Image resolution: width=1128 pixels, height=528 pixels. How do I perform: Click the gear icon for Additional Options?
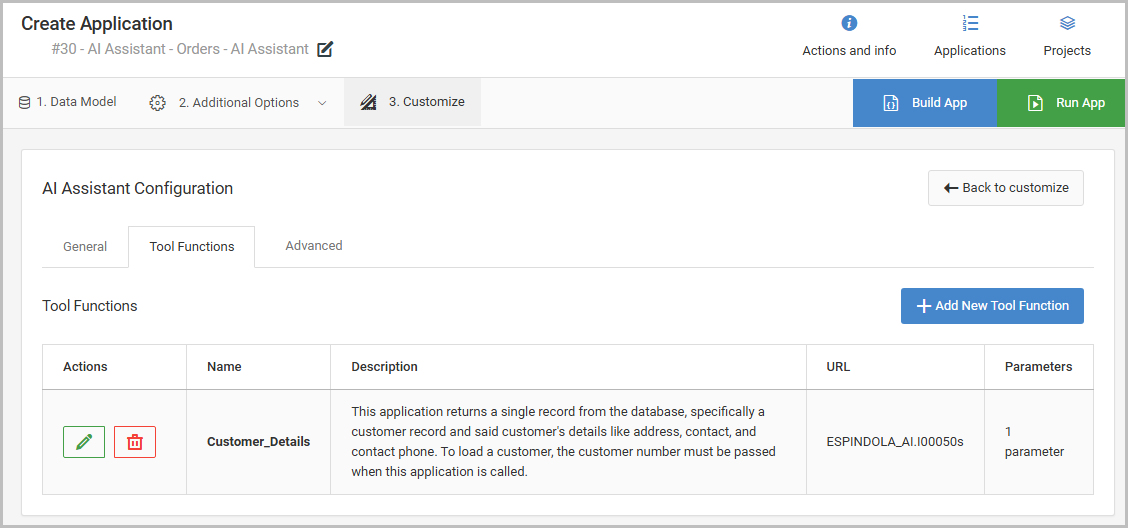[157, 102]
